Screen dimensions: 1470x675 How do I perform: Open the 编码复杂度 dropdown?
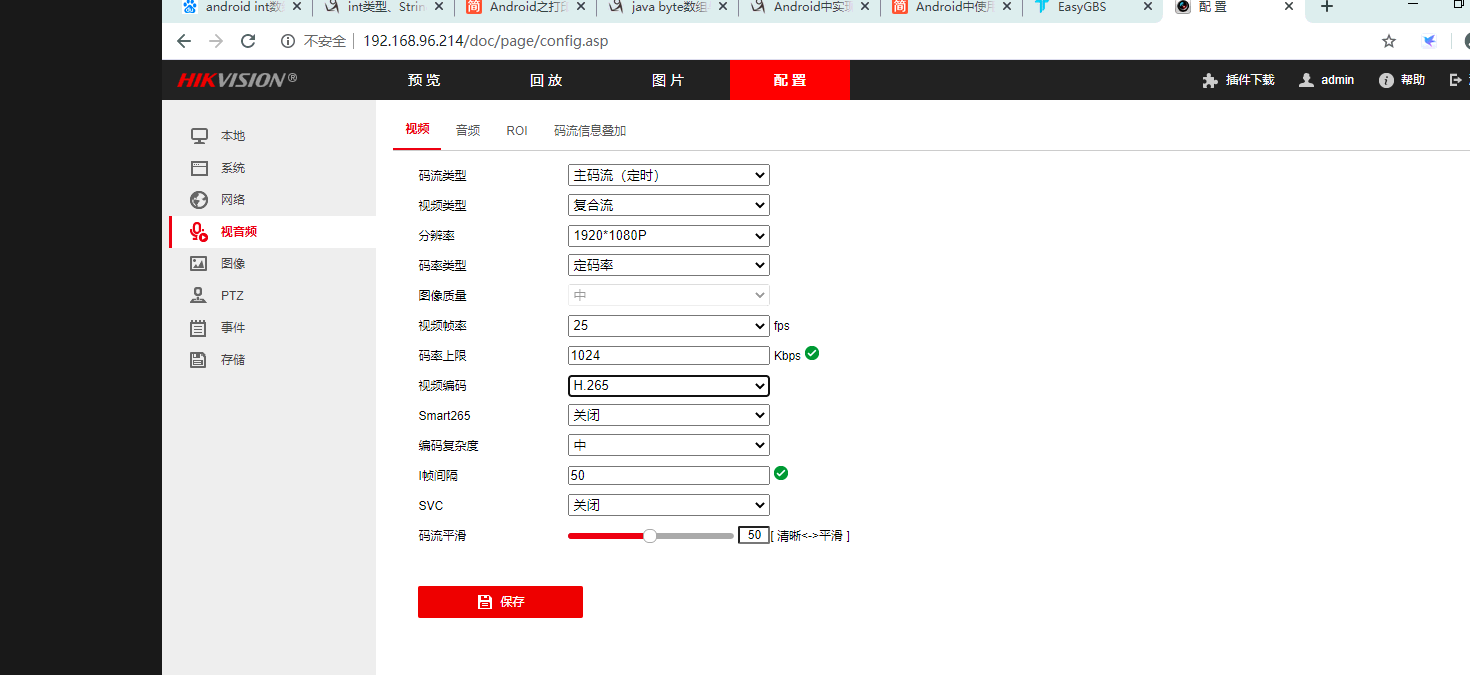tap(669, 445)
